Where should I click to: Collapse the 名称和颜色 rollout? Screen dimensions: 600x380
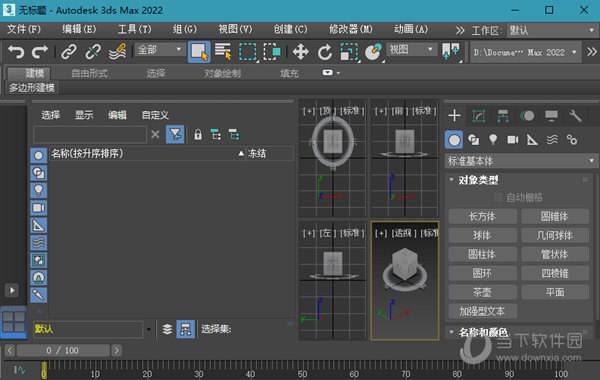(x=452, y=332)
